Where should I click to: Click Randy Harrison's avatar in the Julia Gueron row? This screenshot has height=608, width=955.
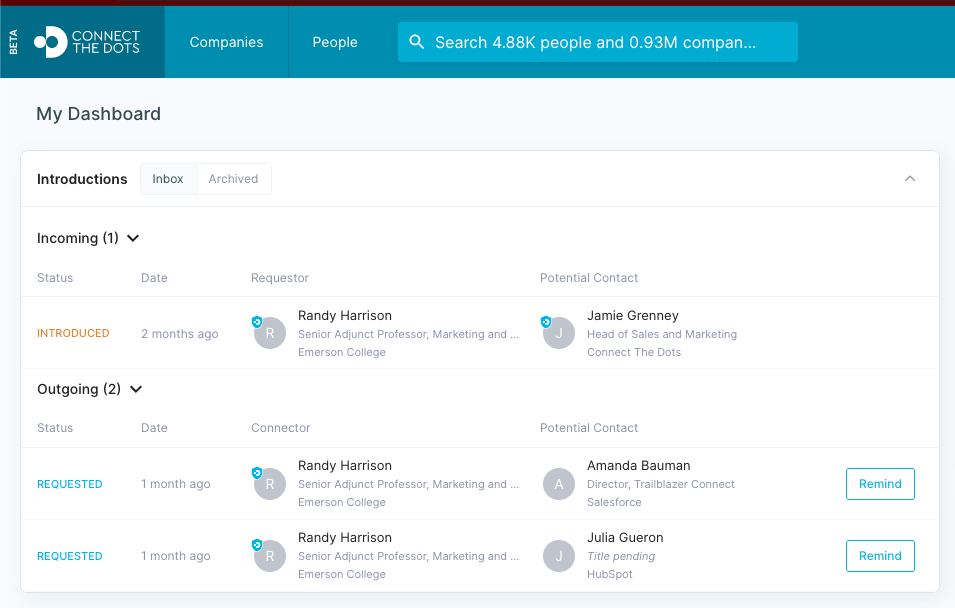tap(270, 556)
